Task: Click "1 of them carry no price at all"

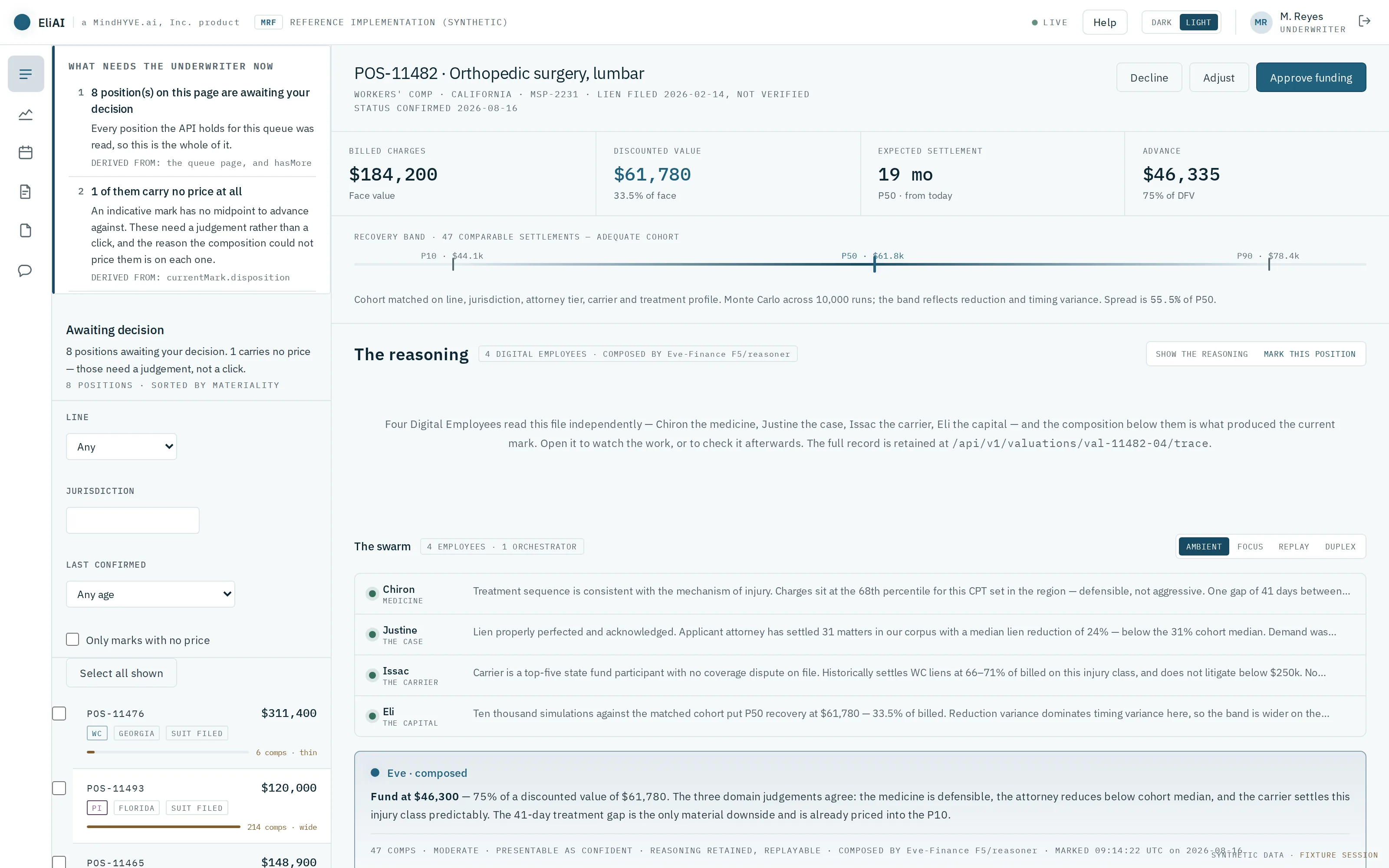Action: point(166,191)
